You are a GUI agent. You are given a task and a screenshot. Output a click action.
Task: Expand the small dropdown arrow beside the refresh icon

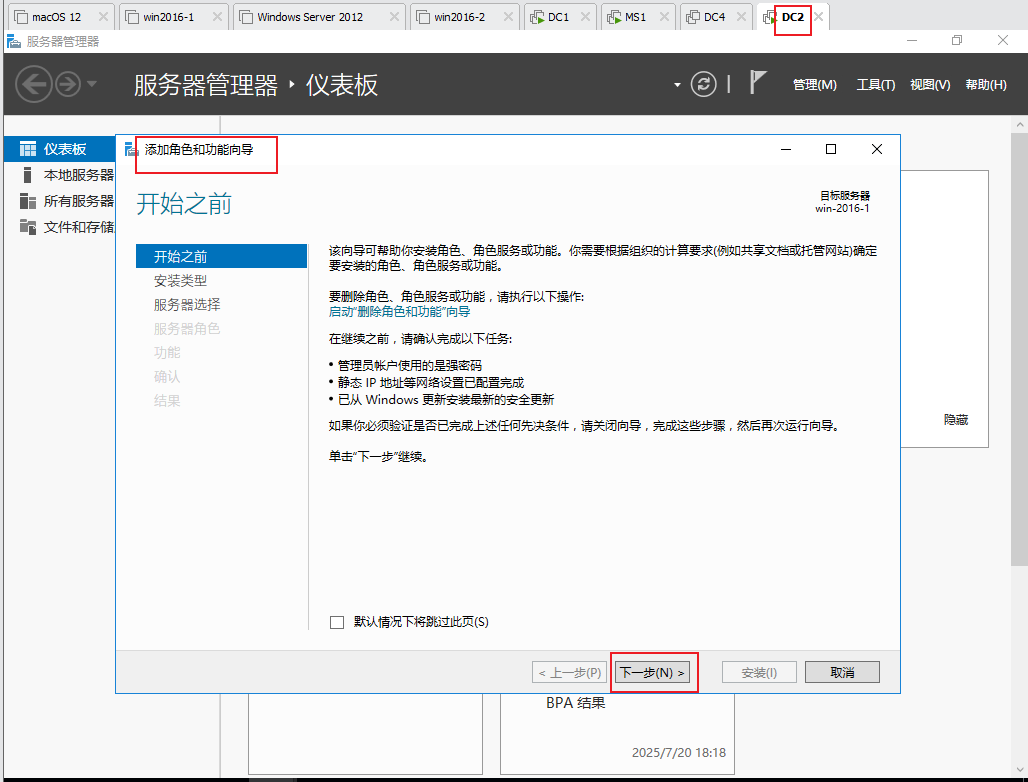(677, 85)
